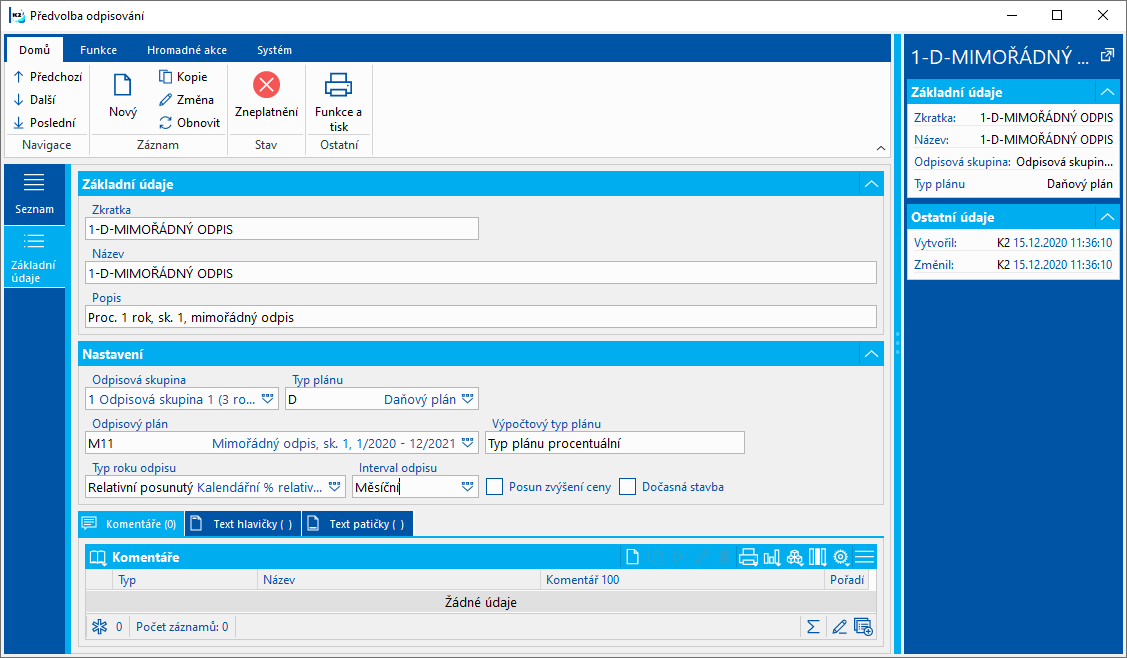Screen dimensions: 1127x658
Task: Go to Další (next) record
Action: click(34, 99)
